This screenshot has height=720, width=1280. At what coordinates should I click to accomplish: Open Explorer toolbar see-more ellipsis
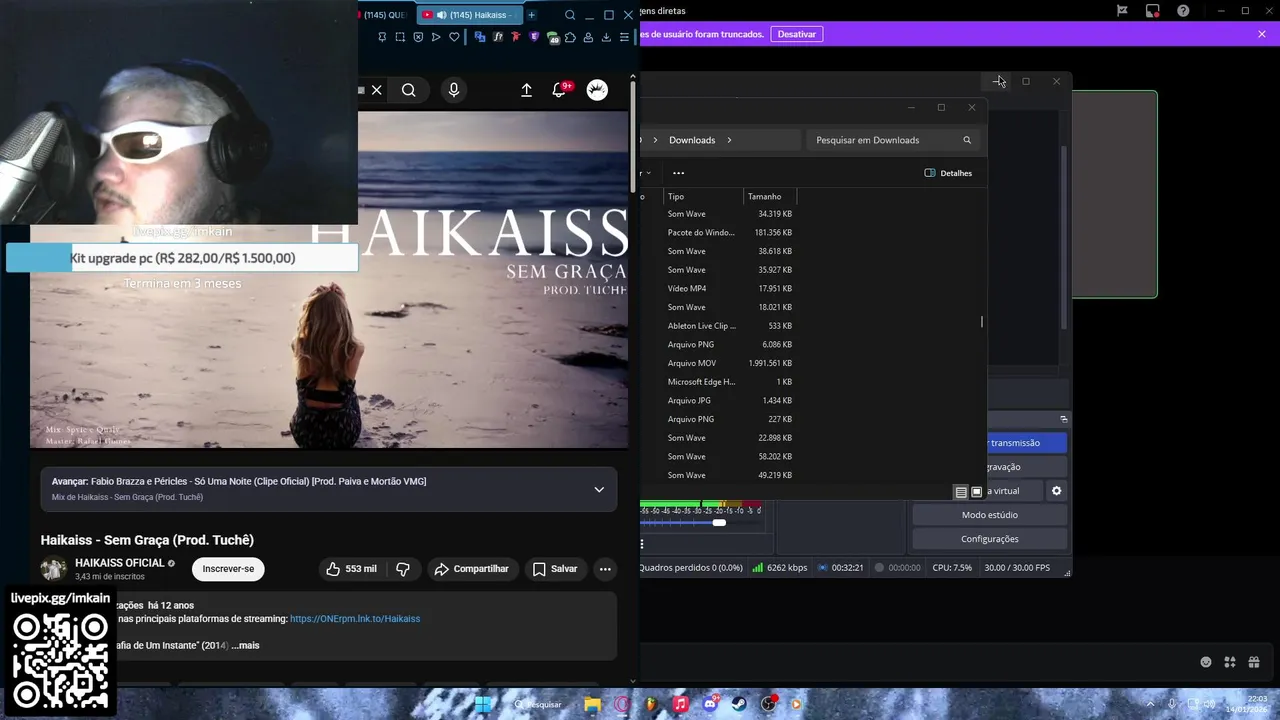[678, 173]
